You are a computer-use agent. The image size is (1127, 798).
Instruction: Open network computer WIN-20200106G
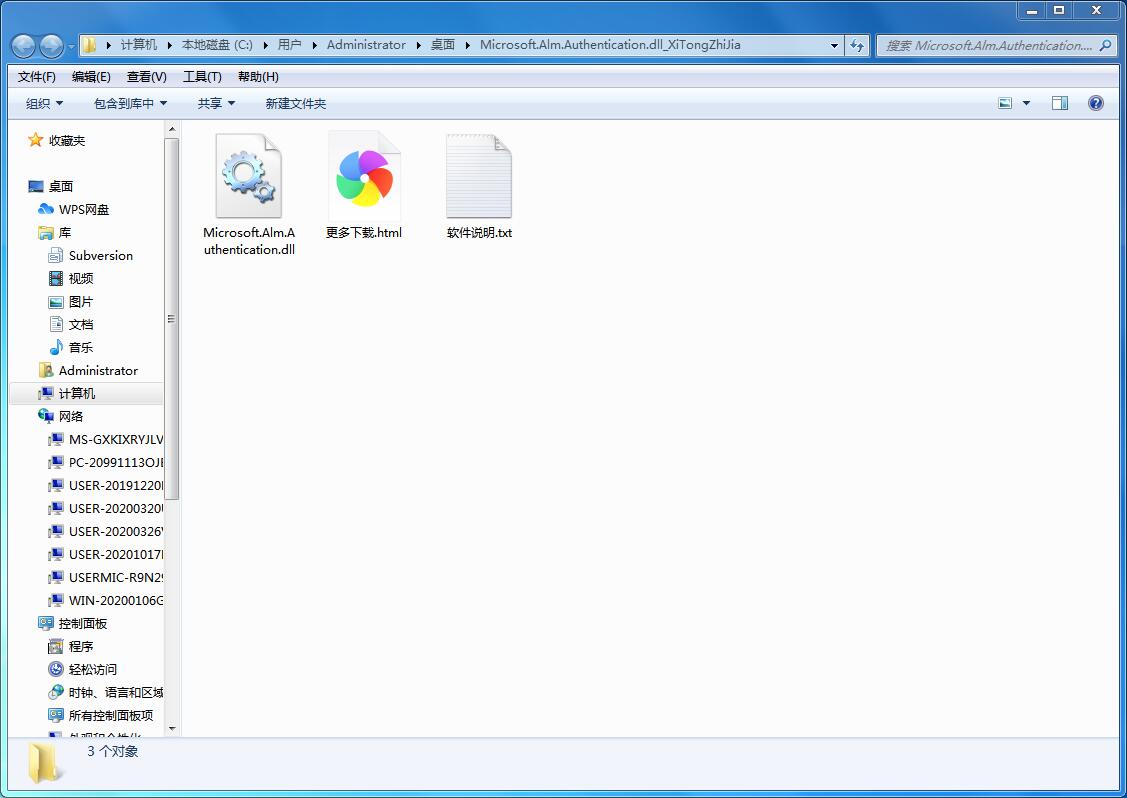[x=116, y=601]
